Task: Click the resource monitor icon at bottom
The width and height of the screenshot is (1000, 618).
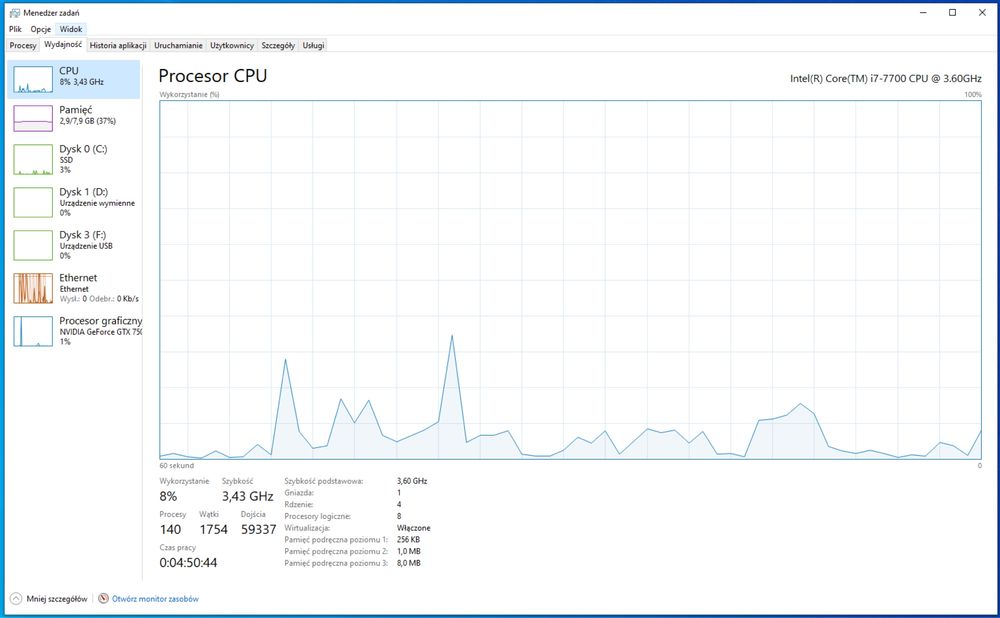Action: (x=103, y=599)
